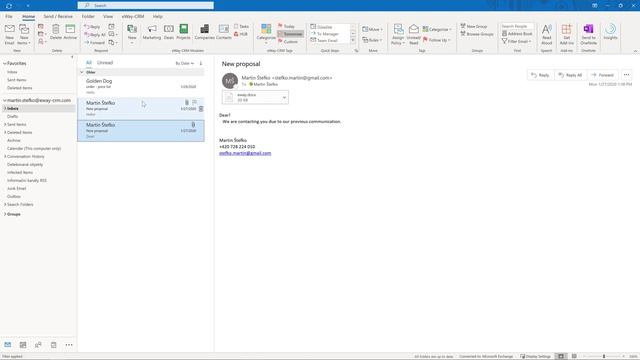Start Read Aloud speech

(x=547, y=34)
